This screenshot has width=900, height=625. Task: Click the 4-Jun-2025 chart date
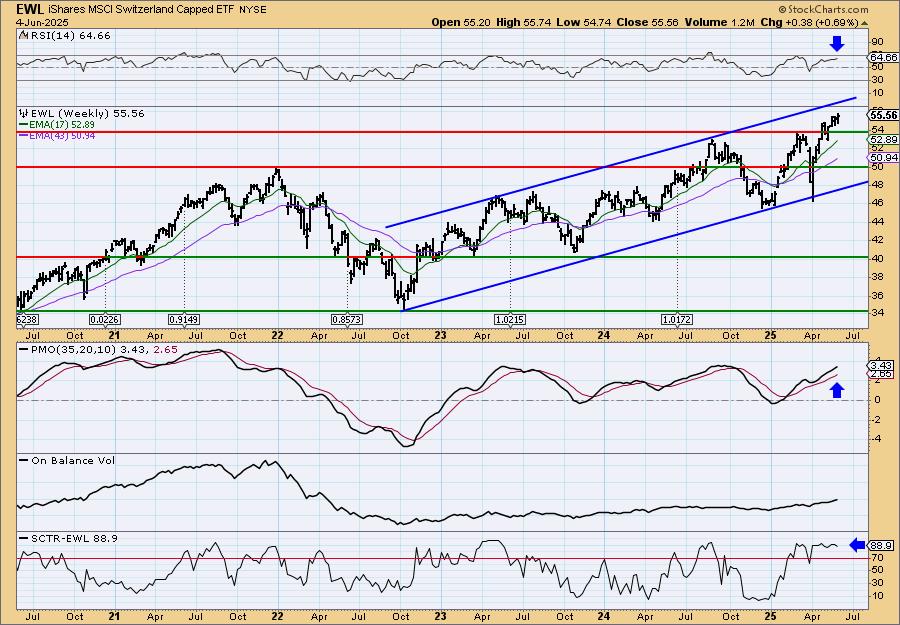click(42, 22)
